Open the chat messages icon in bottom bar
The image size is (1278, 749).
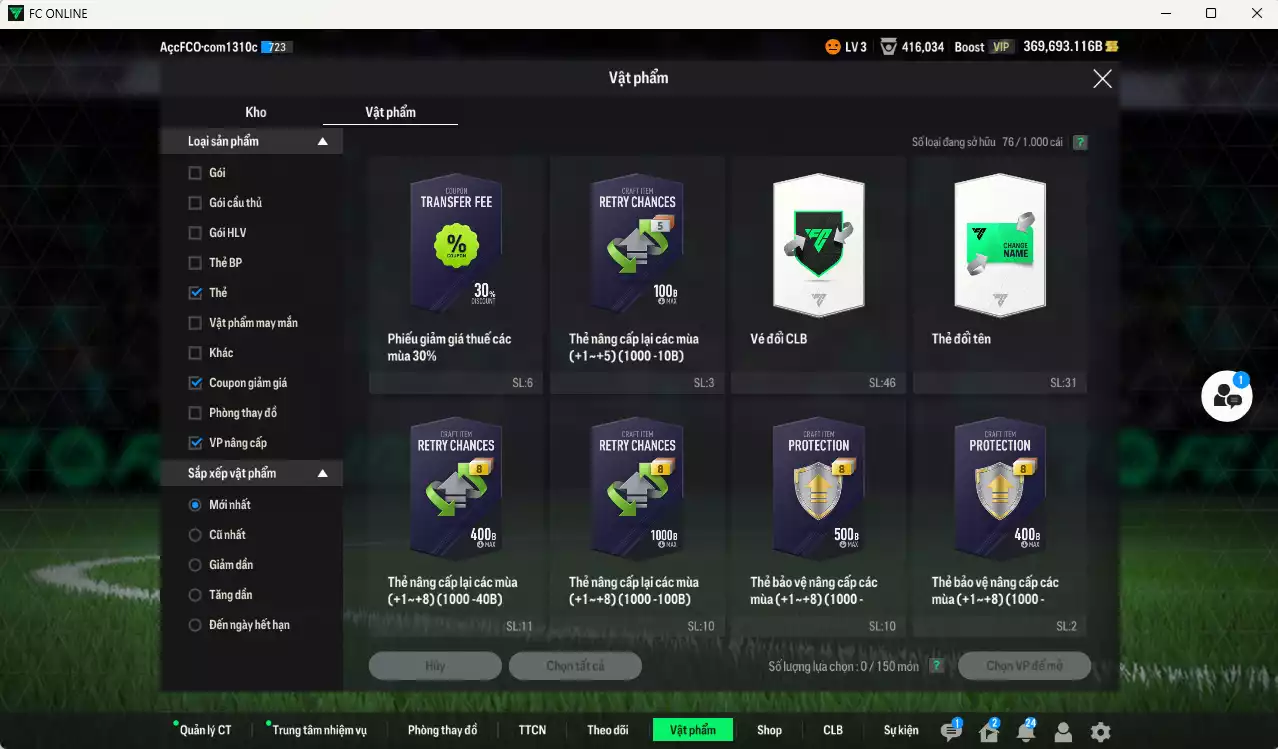tap(951, 732)
